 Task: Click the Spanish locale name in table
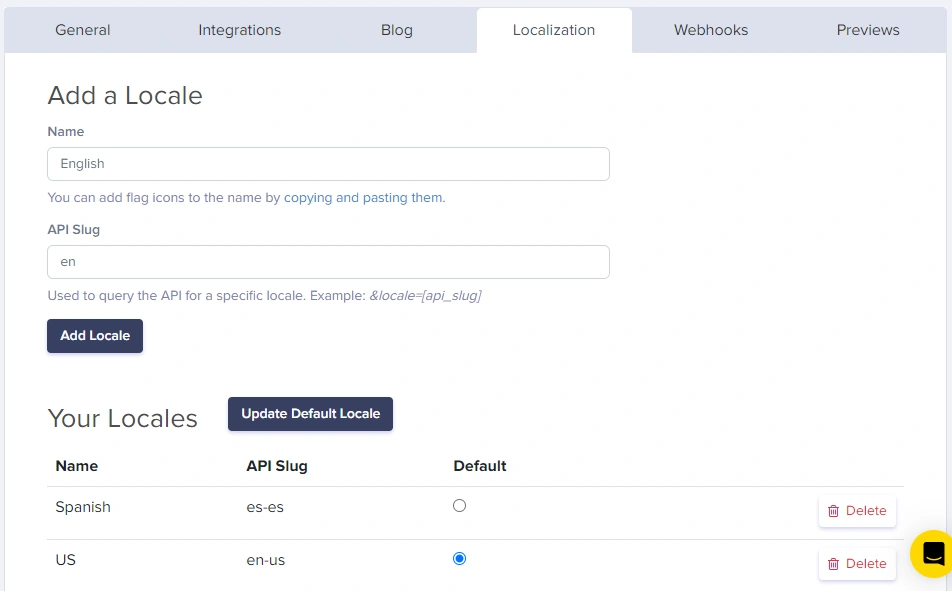tap(83, 507)
